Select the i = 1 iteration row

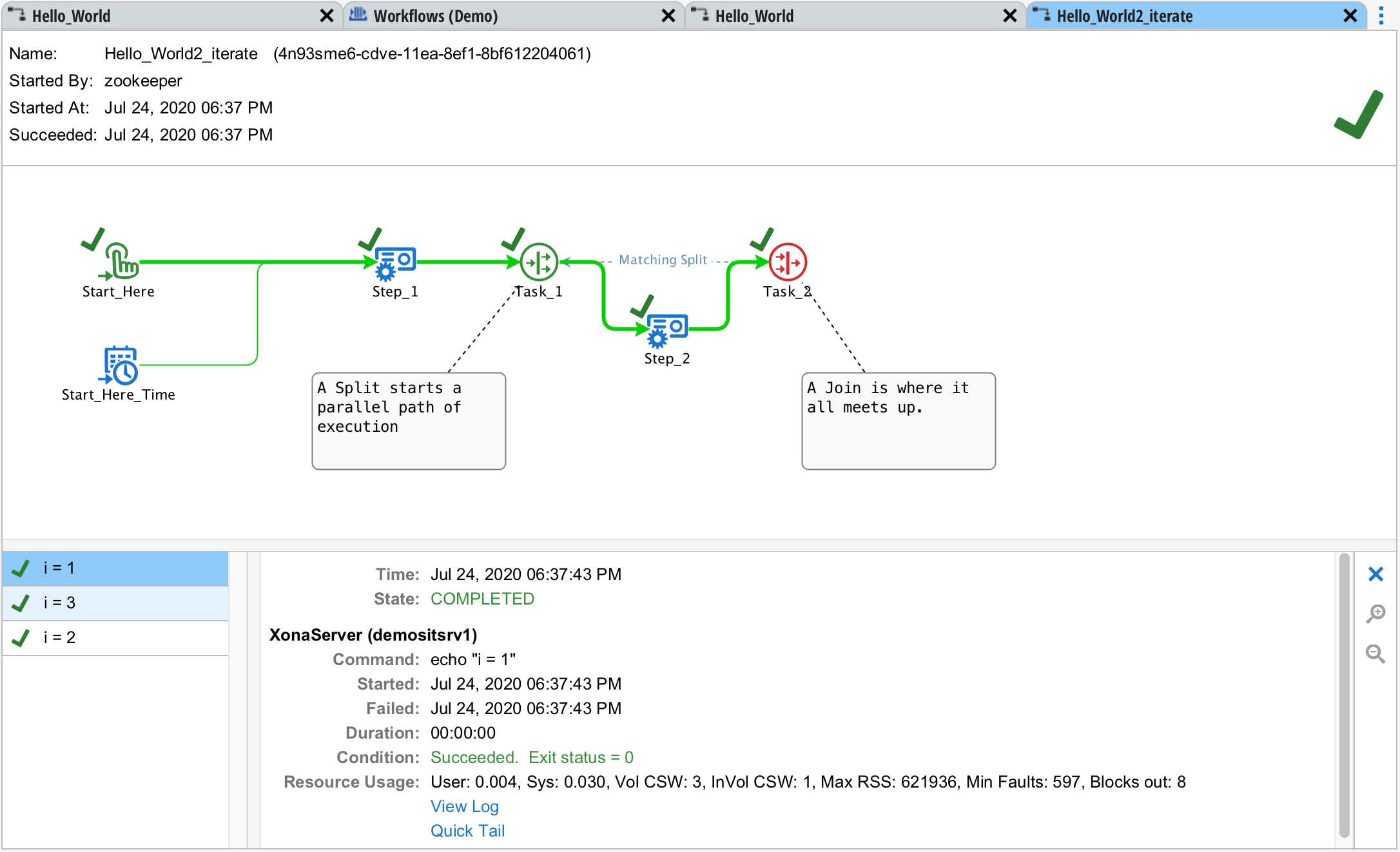pyautogui.click(x=116, y=568)
